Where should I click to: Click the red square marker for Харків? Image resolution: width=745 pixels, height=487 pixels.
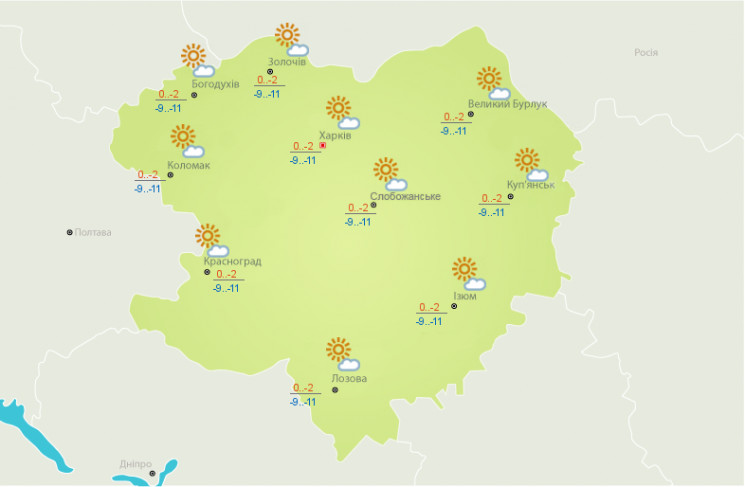[x=323, y=145]
